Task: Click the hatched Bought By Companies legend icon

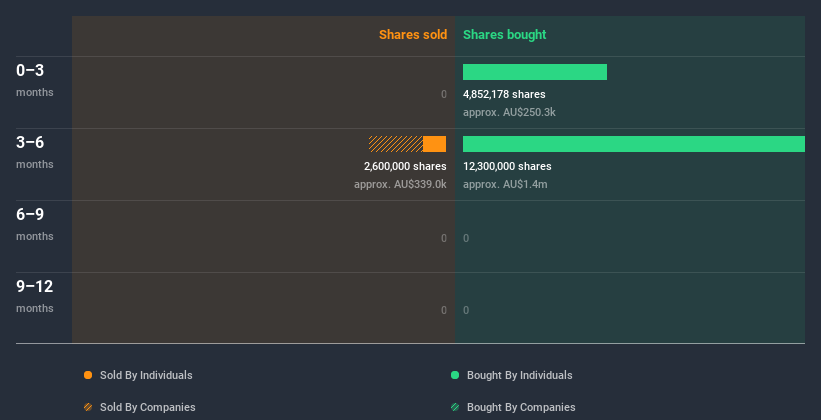Action: (x=455, y=407)
